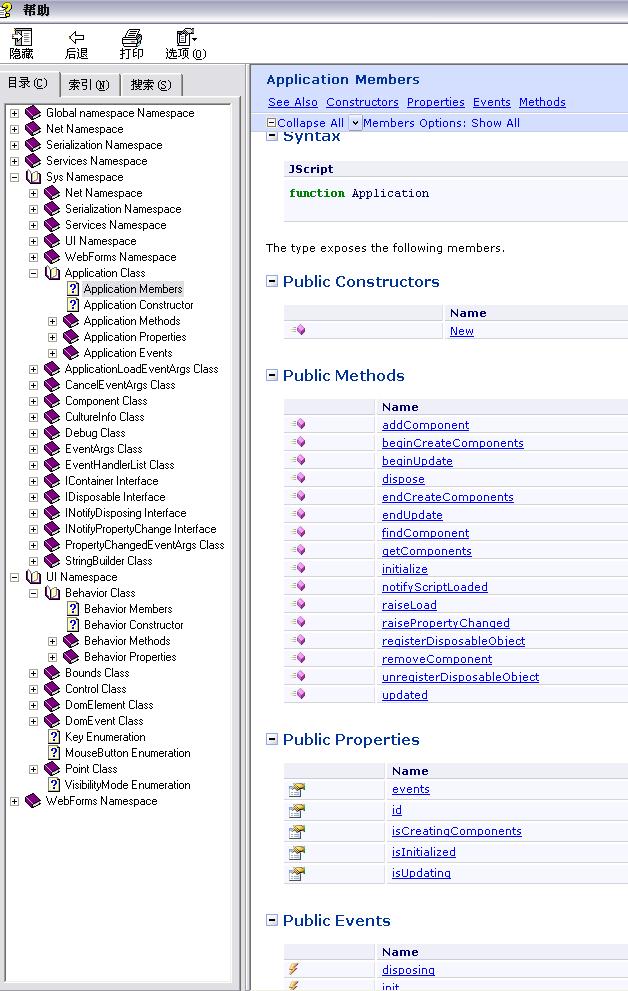
Task: Switch to the Search (搜索) tab
Action: pyautogui.click(x=150, y=84)
